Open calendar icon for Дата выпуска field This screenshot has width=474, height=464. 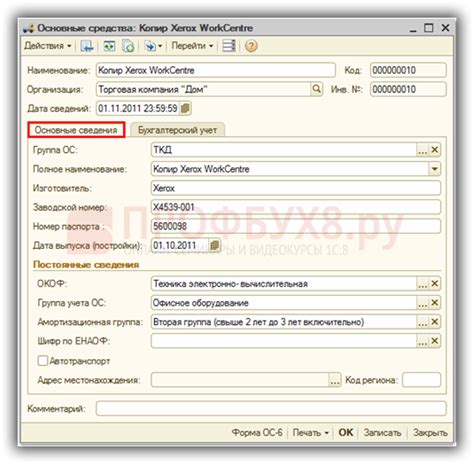coord(215,245)
